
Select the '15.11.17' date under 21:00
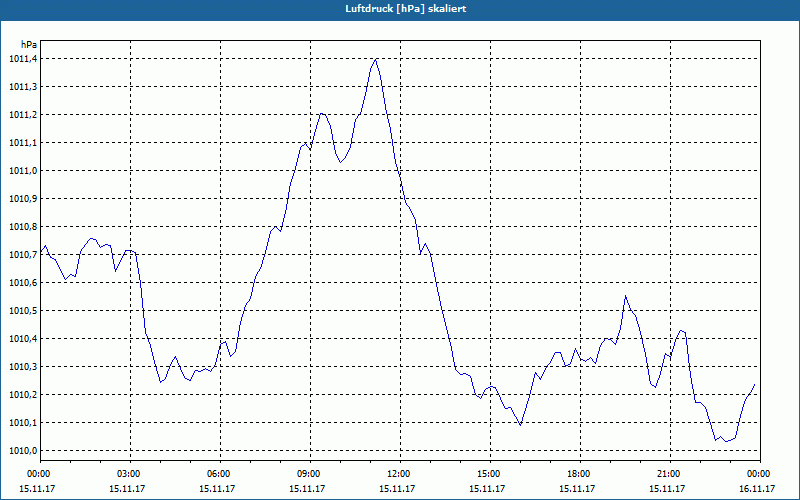point(667,489)
